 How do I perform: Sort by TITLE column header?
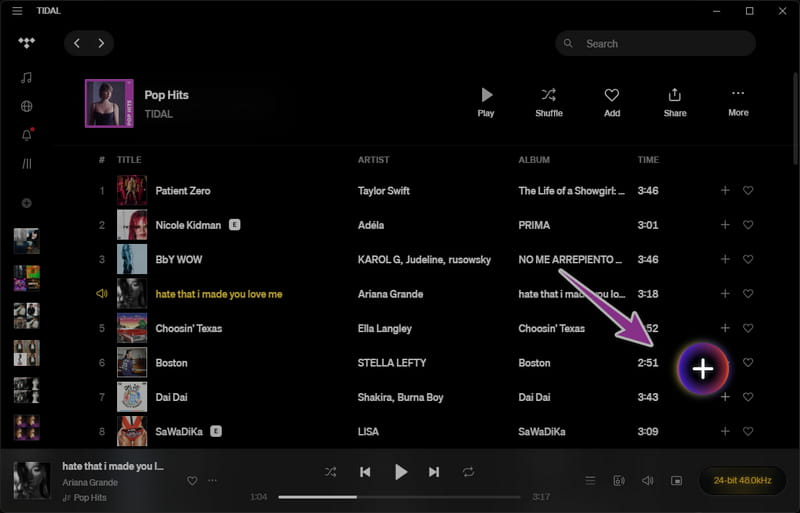pos(129,160)
